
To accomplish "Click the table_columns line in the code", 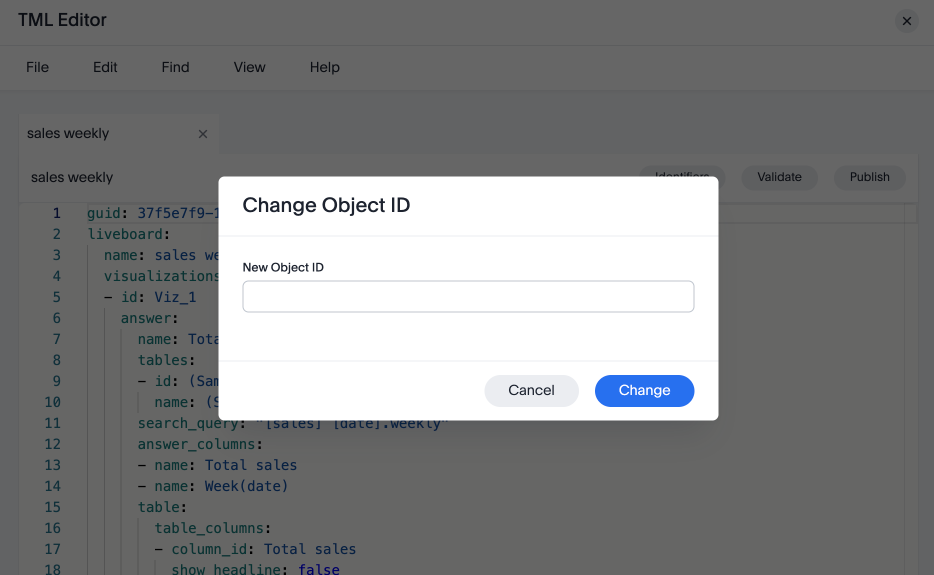I will pos(213,528).
